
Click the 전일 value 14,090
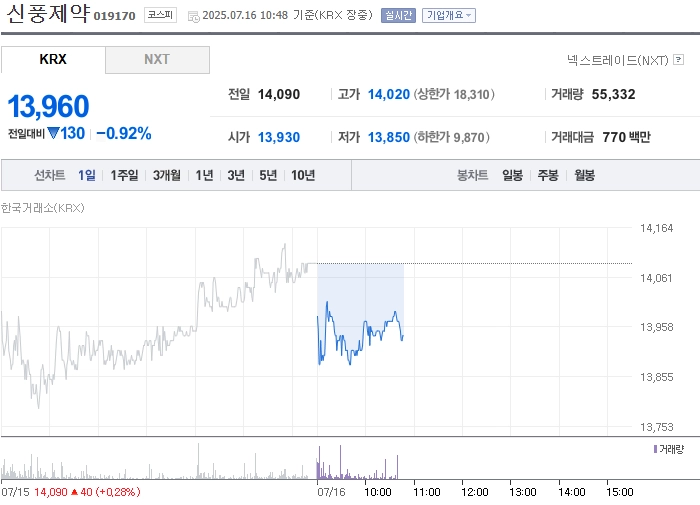pyautogui.click(x=279, y=94)
